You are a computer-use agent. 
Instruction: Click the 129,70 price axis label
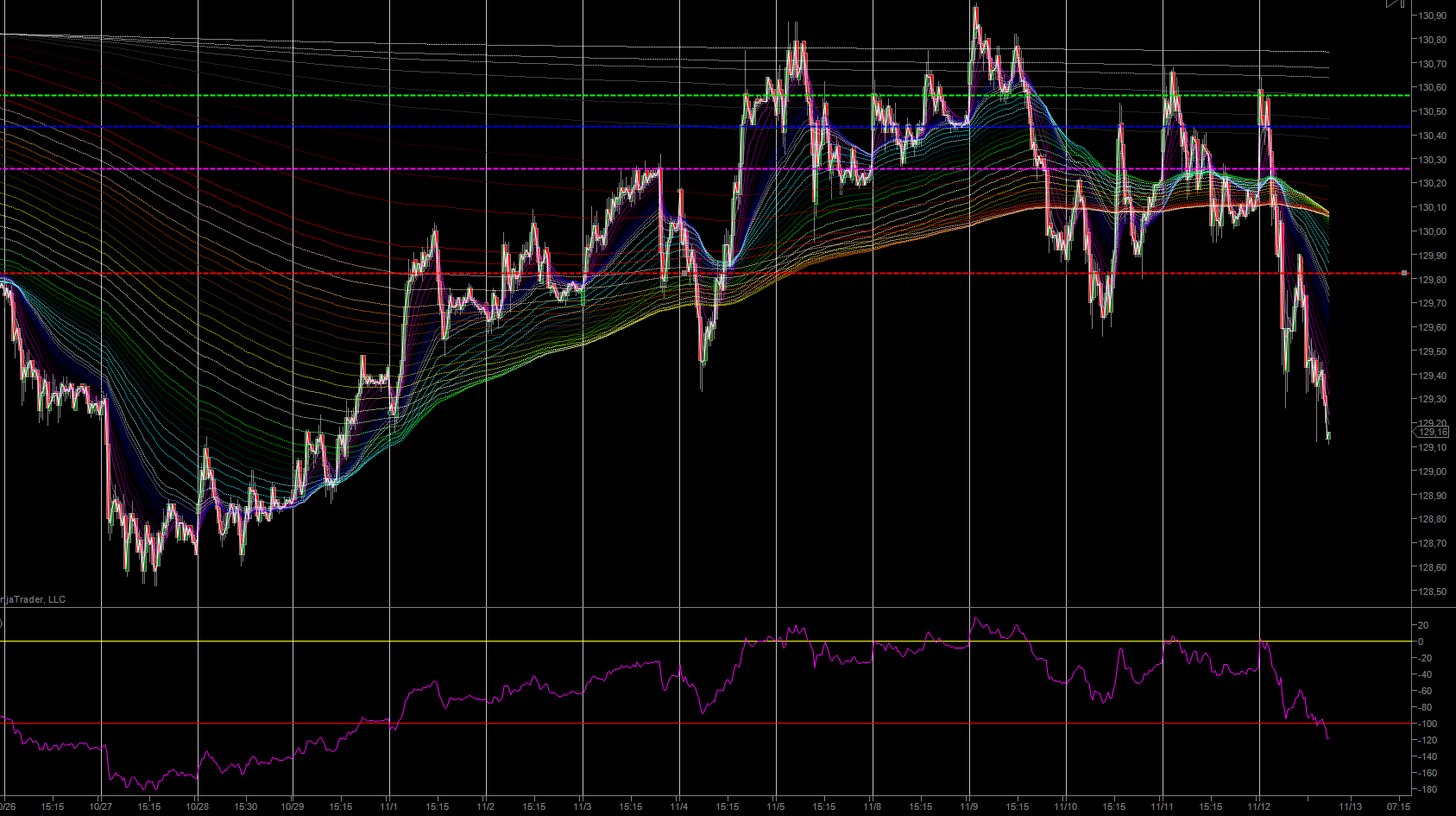point(1432,303)
